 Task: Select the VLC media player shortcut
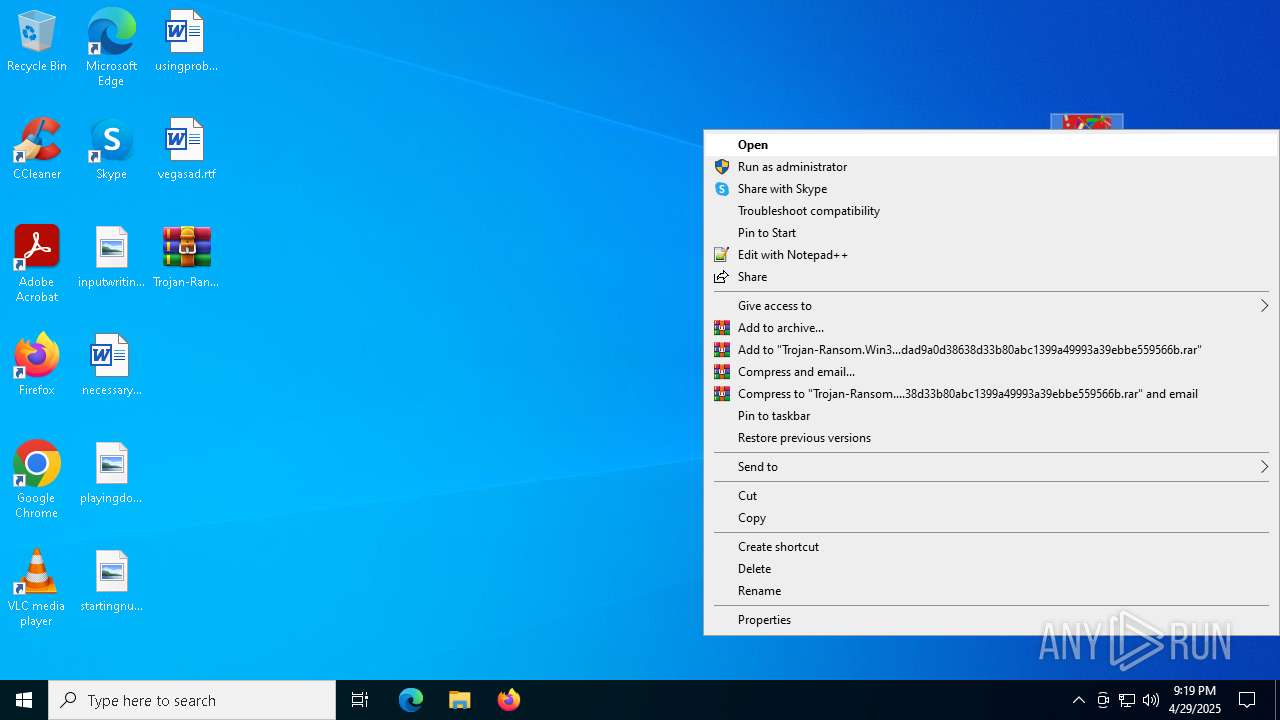[37, 588]
